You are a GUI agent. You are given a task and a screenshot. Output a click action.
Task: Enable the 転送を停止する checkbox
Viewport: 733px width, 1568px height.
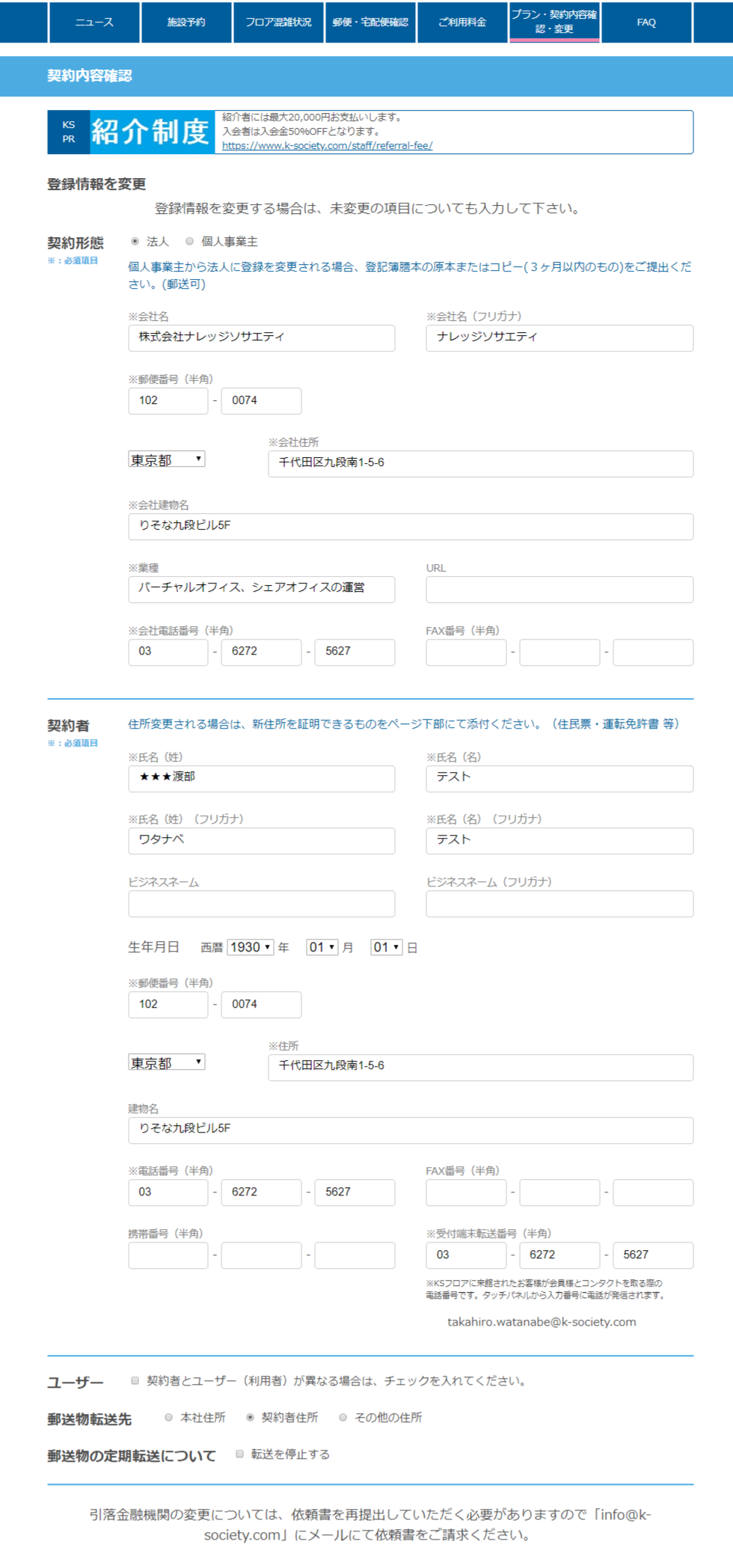coord(240,1454)
